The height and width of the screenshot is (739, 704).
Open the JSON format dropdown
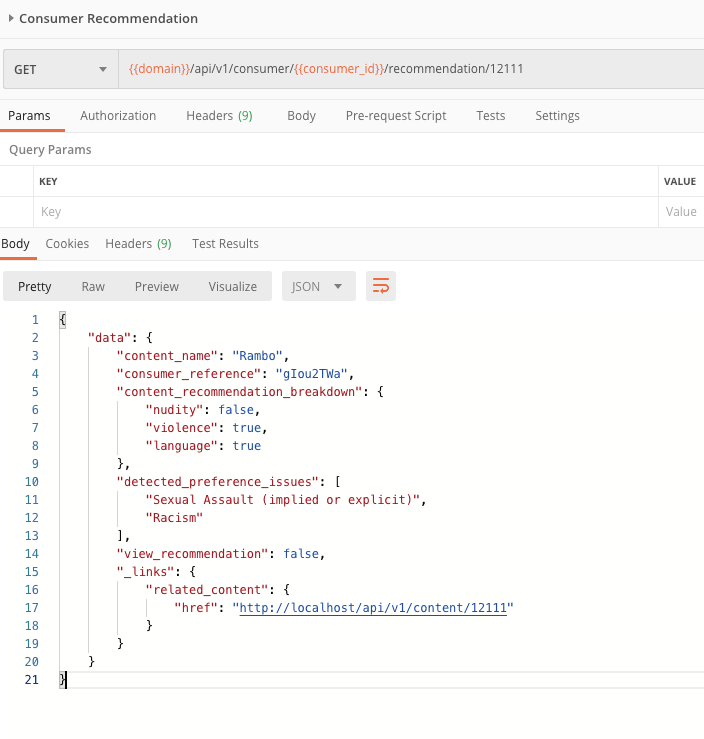point(319,287)
